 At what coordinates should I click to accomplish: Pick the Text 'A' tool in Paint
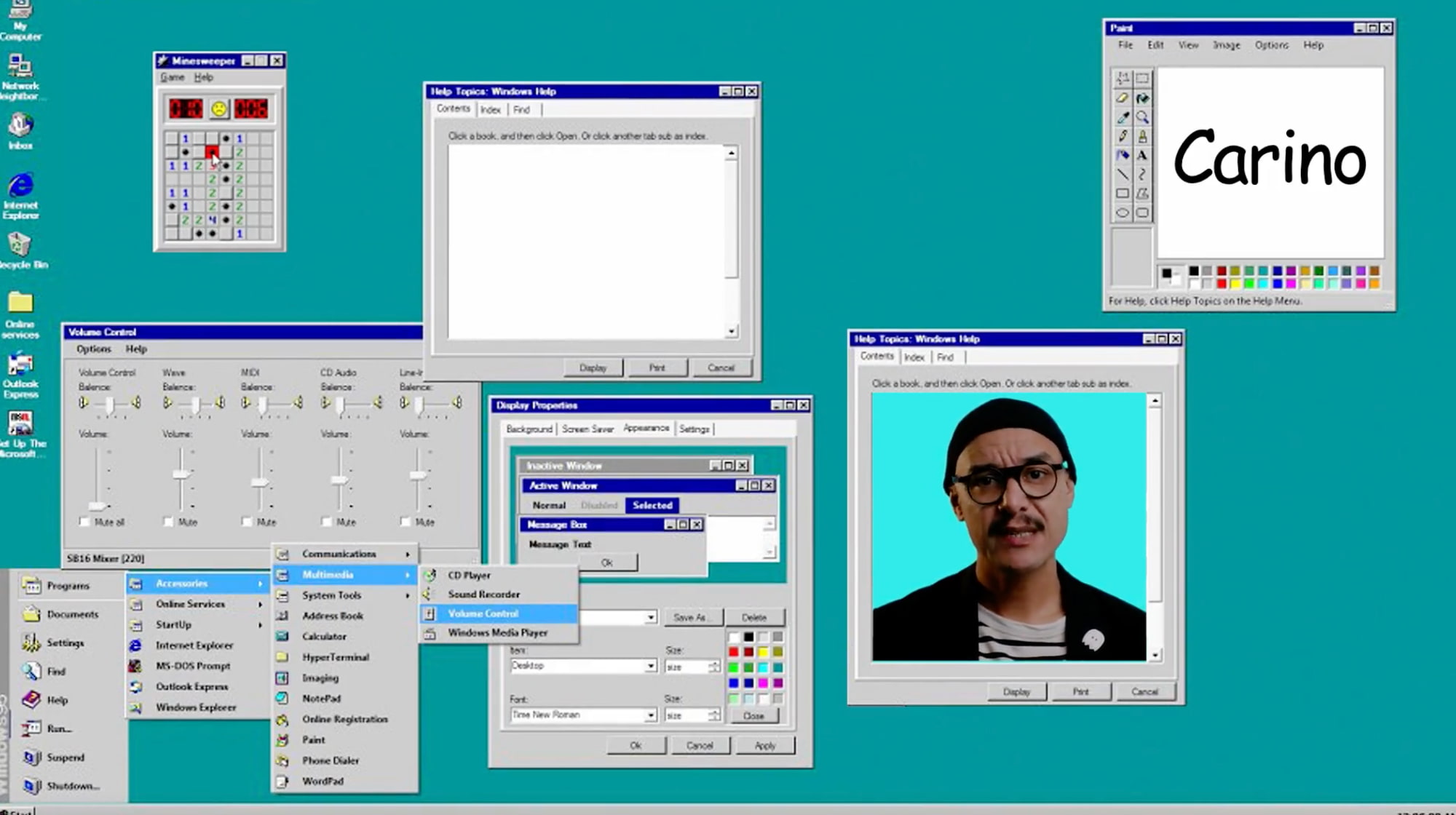click(x=1142, y=155)
